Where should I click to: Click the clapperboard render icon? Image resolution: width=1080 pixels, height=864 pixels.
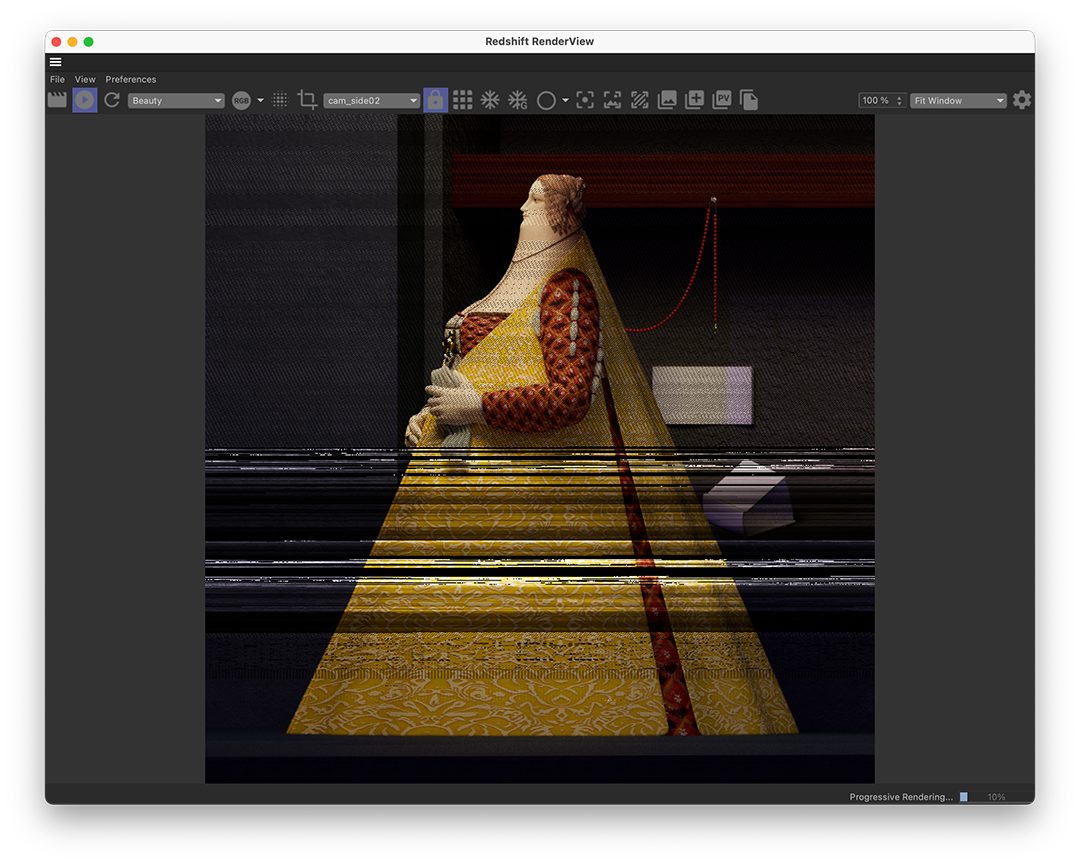(x=57, y=100)
